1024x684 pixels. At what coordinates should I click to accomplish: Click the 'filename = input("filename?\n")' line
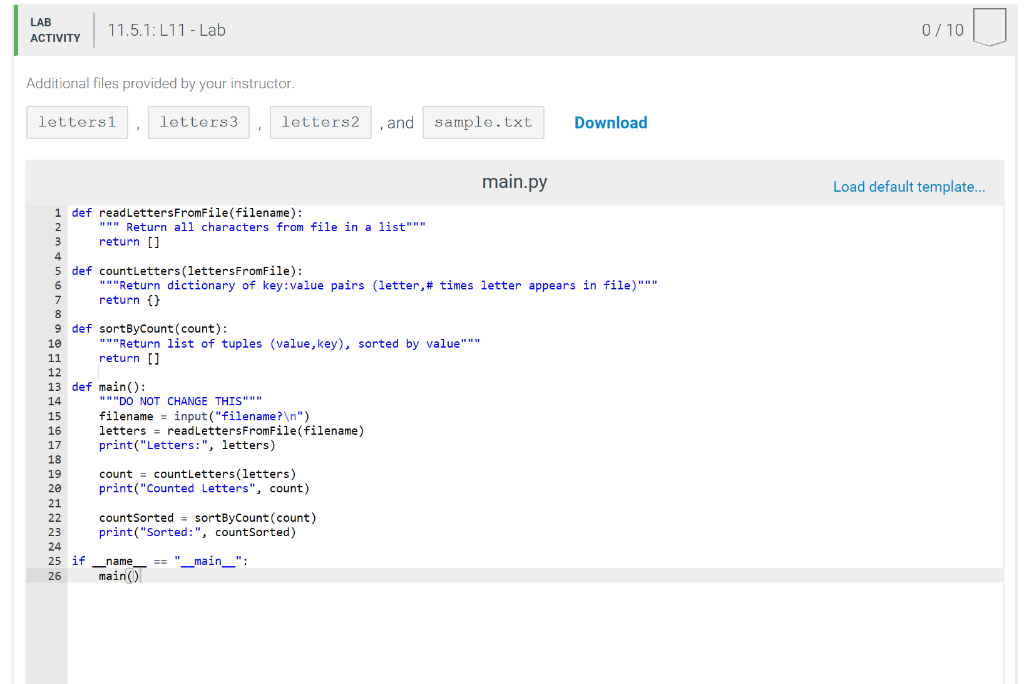click(204, 416)
